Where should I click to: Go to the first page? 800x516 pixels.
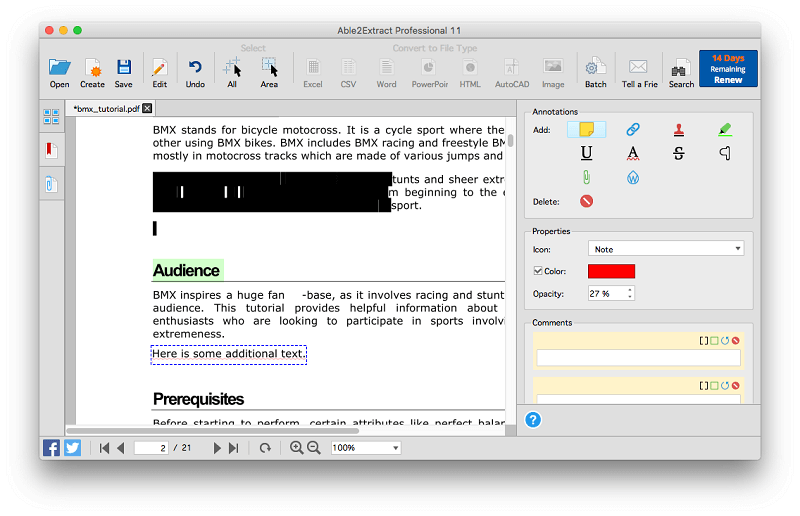[104, 448]
